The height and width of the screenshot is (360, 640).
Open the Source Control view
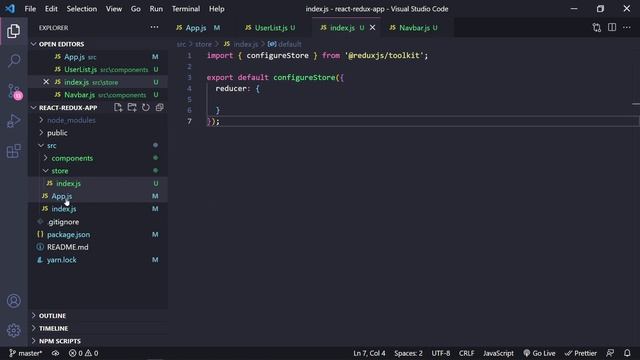tap(14, 91)
